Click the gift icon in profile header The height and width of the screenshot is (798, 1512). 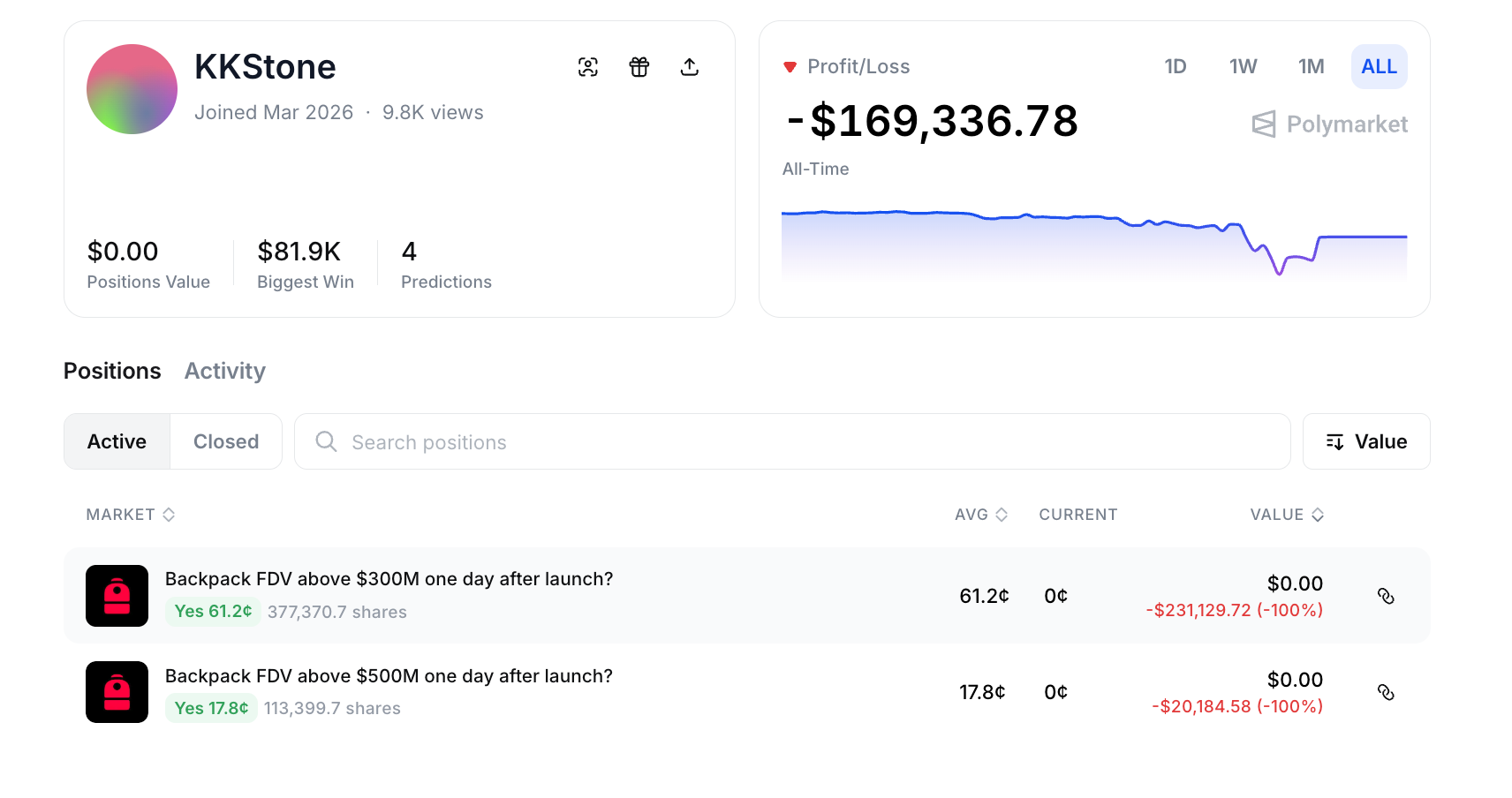639,67
